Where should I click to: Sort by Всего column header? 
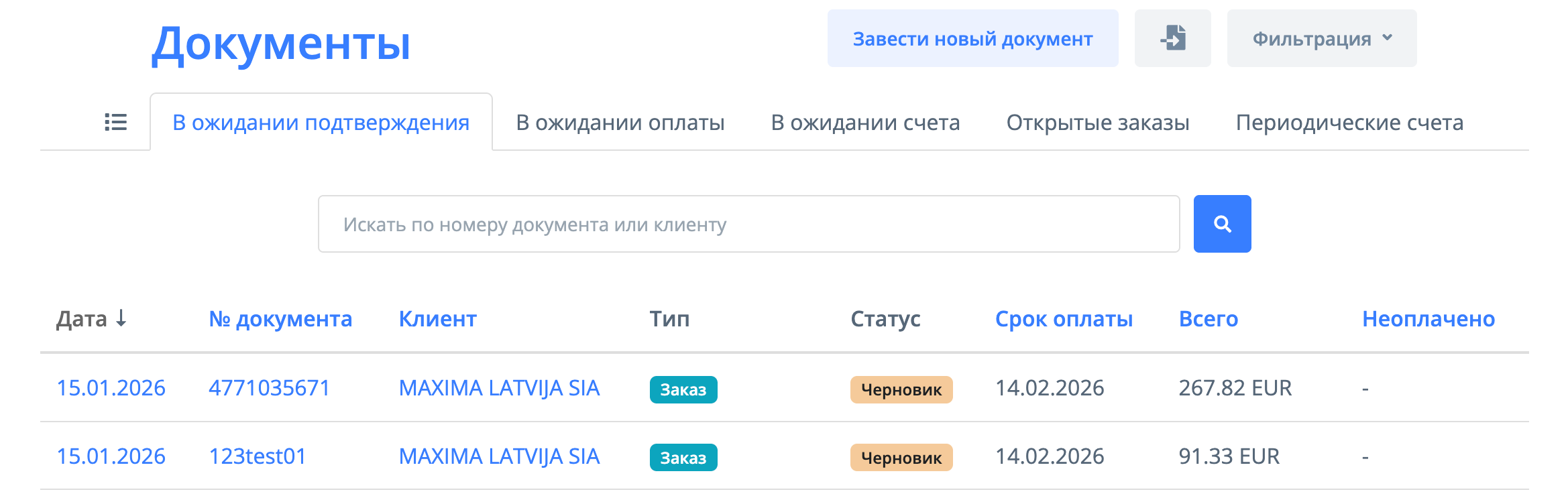pyautogui.click(x=1208, y=319)
